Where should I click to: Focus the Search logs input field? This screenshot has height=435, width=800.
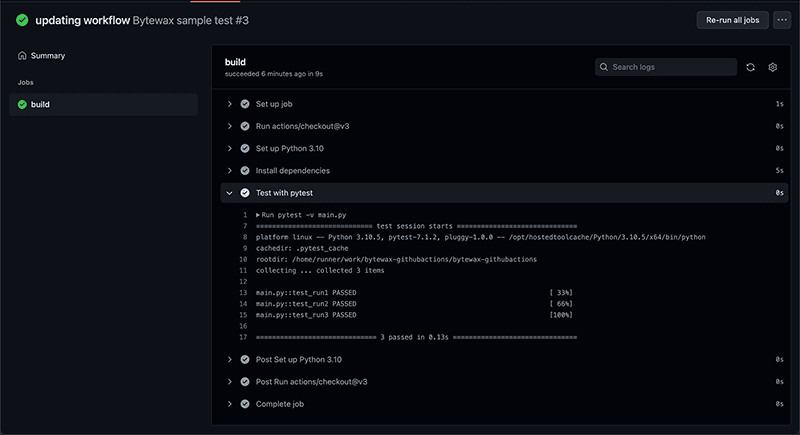pos(670,67)
